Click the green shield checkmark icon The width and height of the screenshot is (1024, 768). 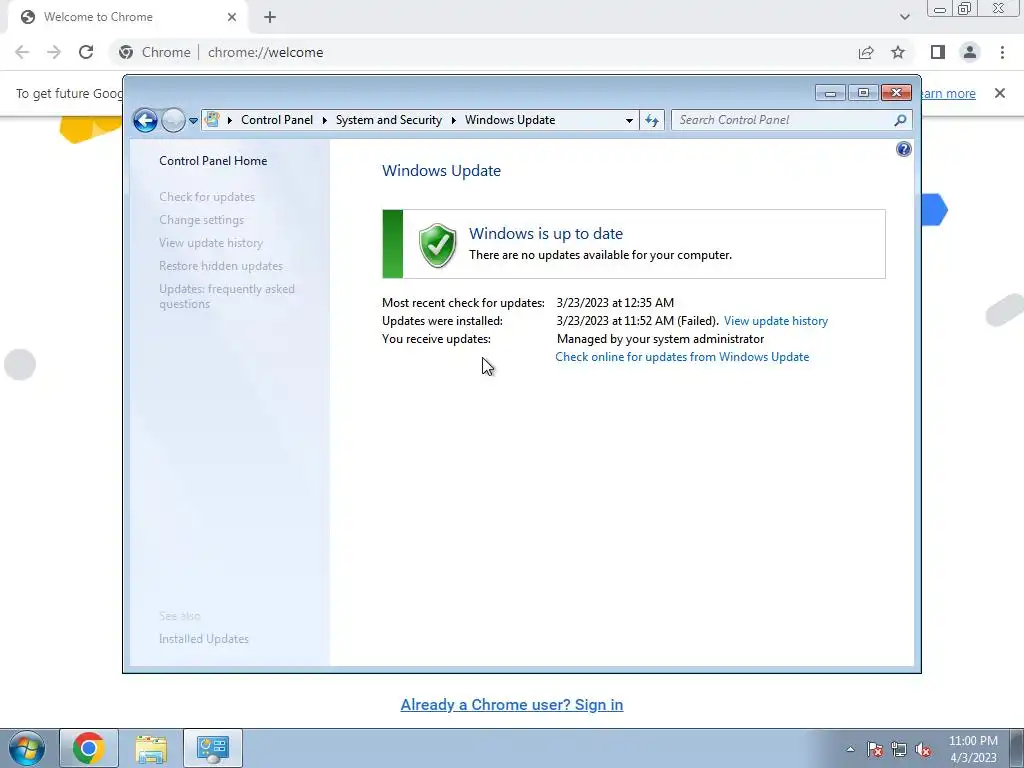coord(437,245)
